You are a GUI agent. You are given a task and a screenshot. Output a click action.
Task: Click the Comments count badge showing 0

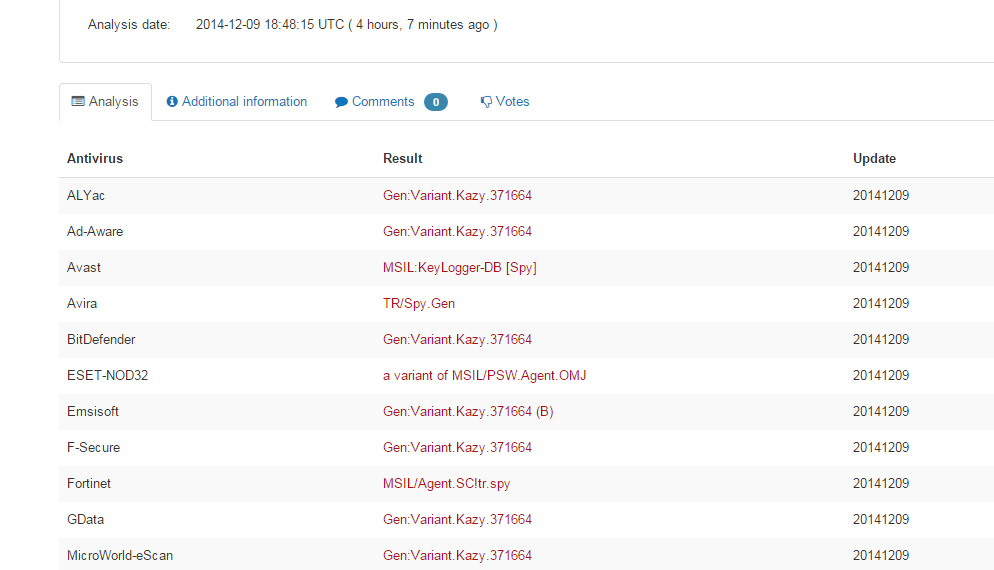click(x=436, y=102)
